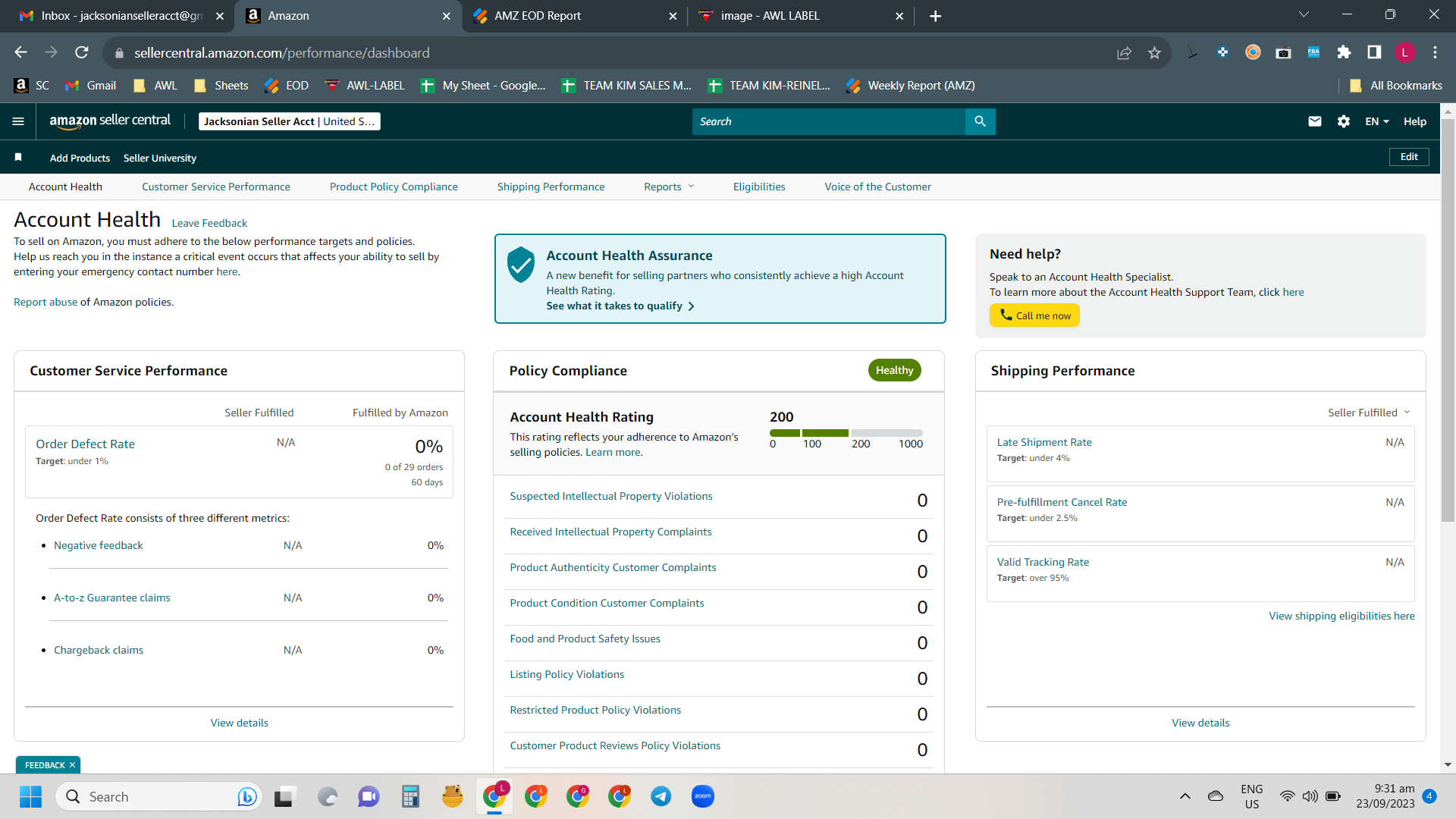Open the Listing Policy Violations link
The image size is (1456, 819).
coord(567,674)
